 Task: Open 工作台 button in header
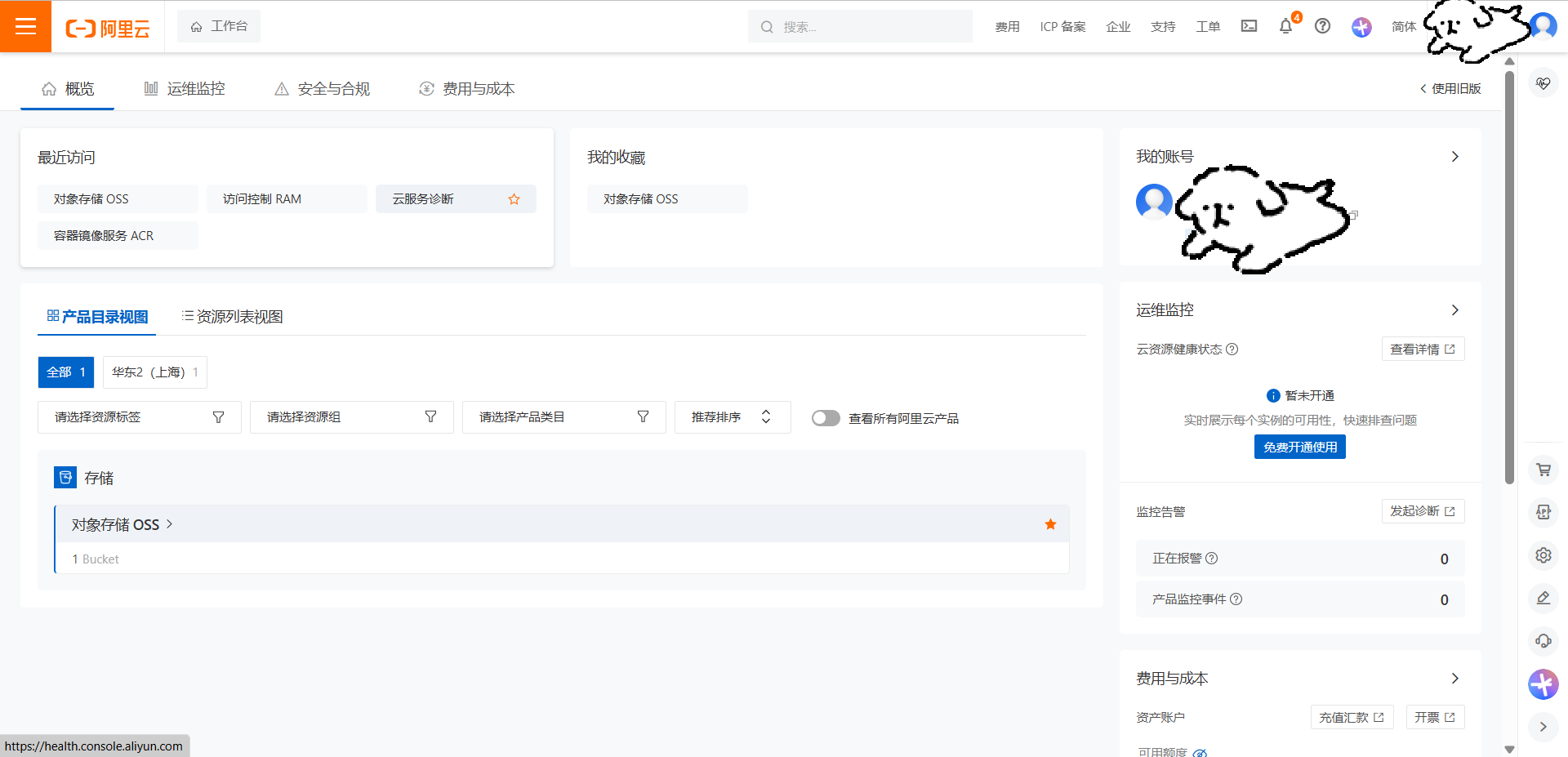(x=219, y=26)
